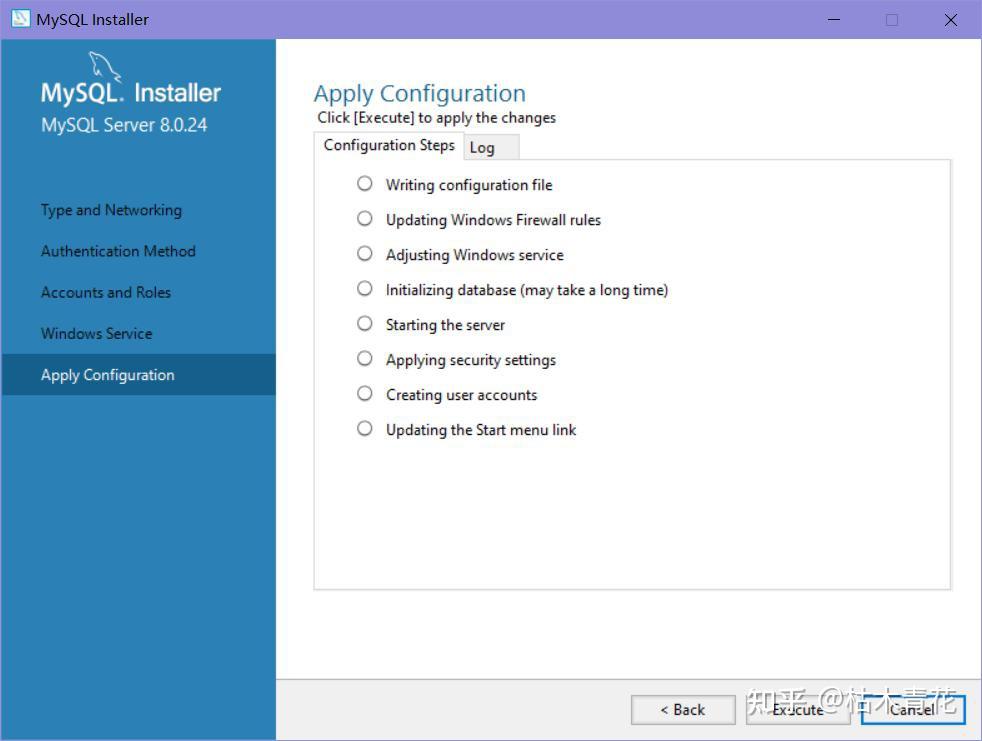Click the MySQL Installer title bar icon
Viewport: 982px width, 741px height.
pos(20,19)
